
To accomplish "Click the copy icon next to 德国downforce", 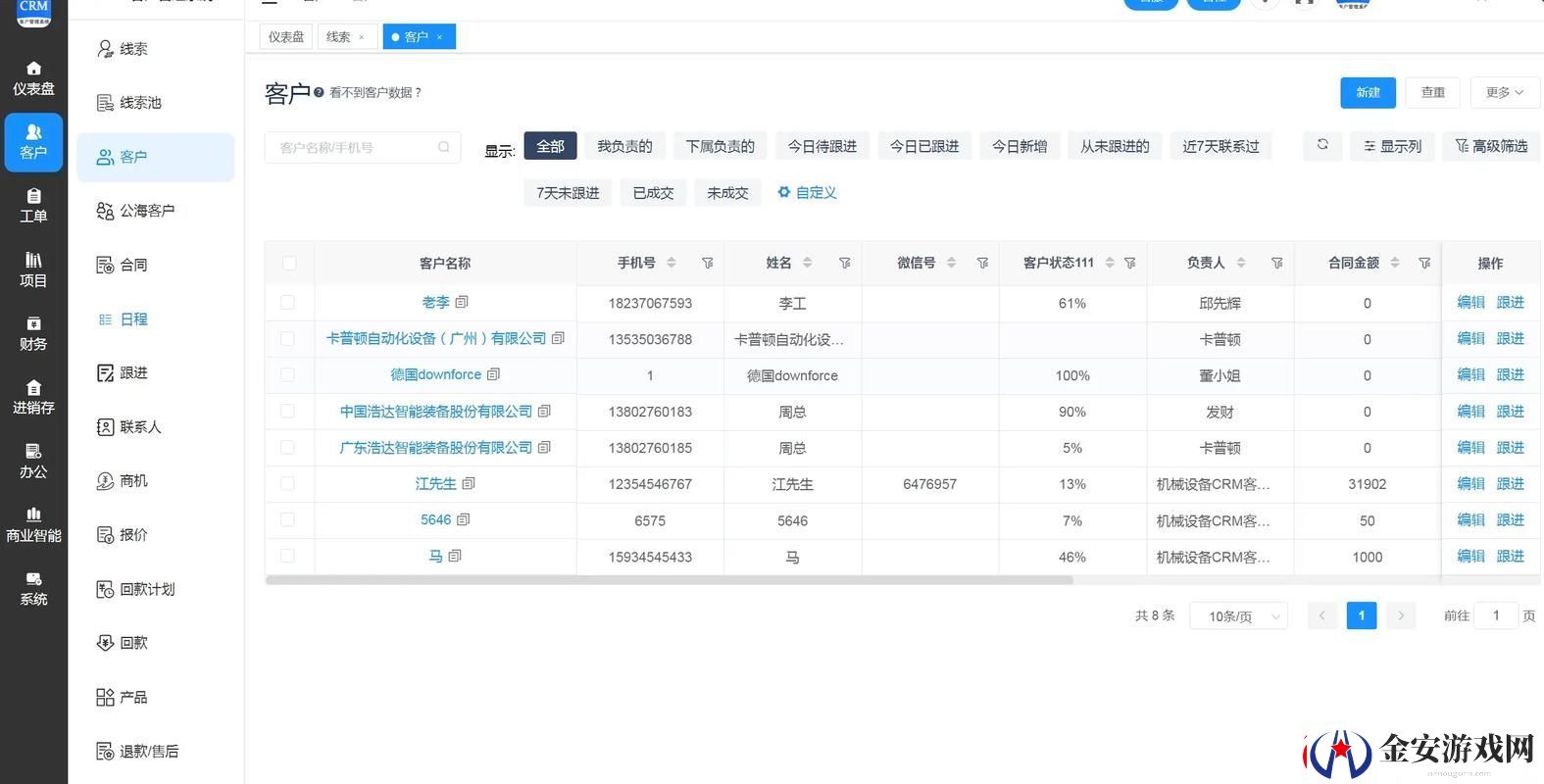I will [494, 374].
